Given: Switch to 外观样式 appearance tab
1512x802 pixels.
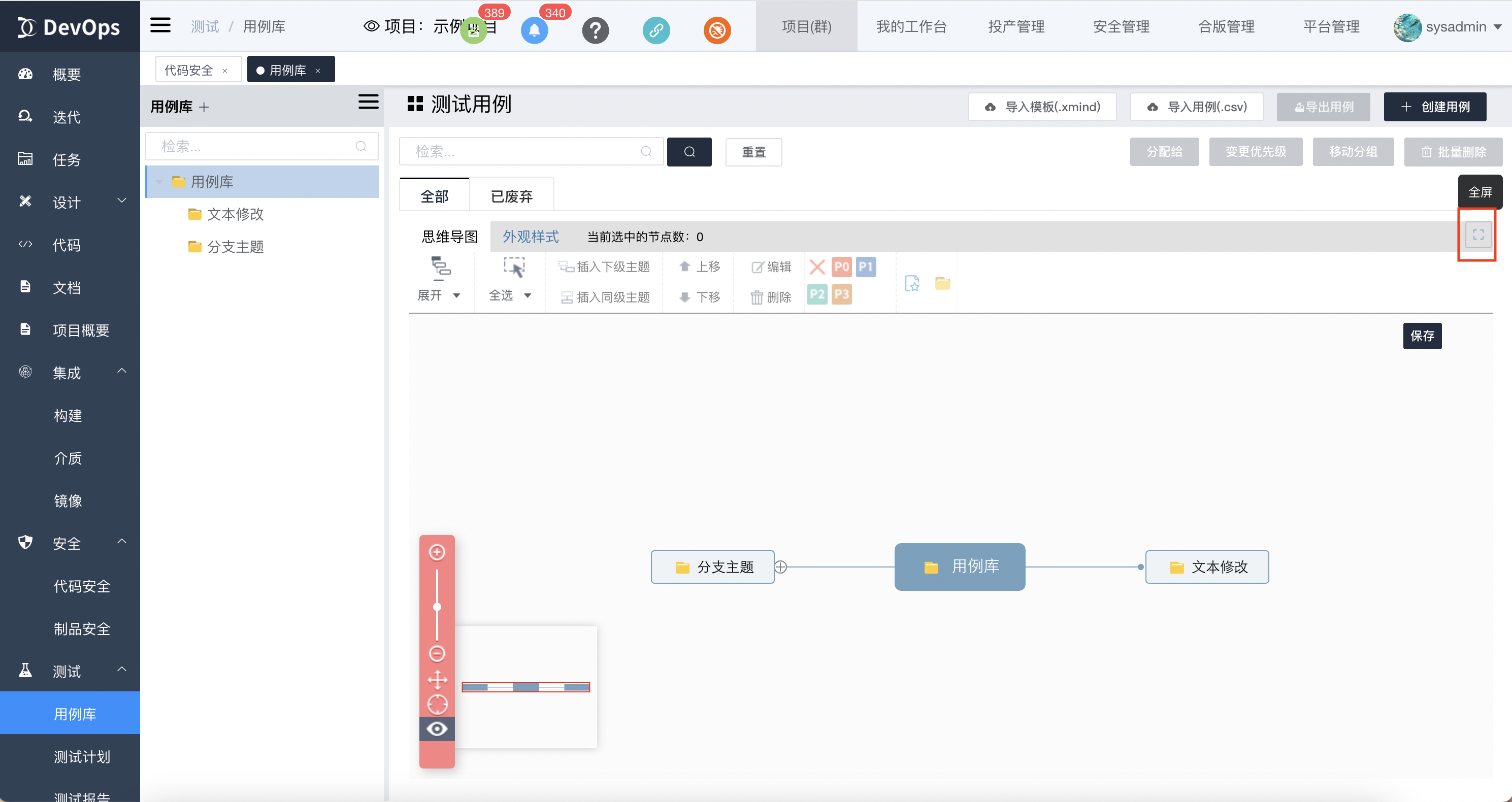Looking at the screenshot, I should coord(530,237).
